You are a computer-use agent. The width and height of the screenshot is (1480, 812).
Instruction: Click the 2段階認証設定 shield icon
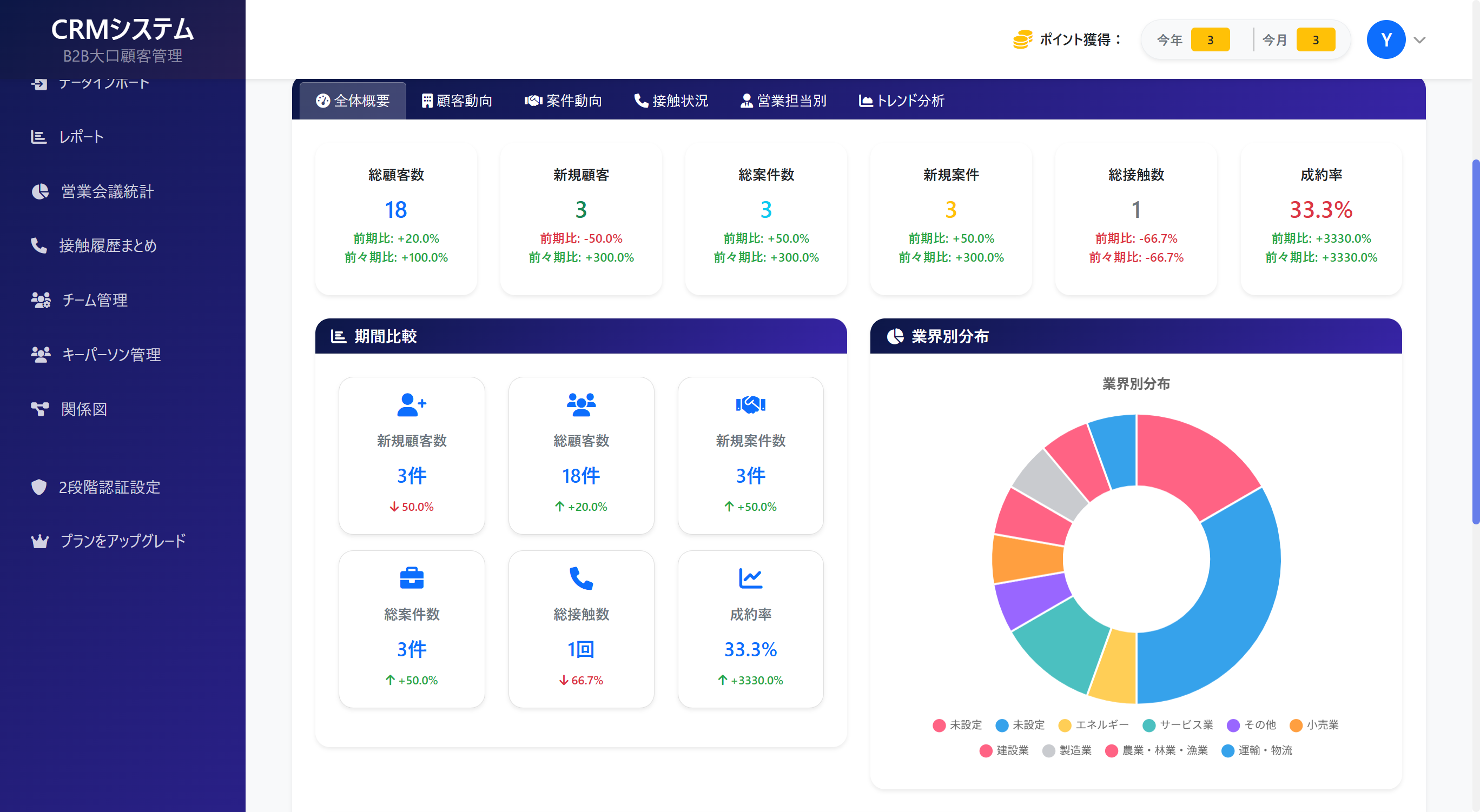pyautogui.click(x=38, y=487)
